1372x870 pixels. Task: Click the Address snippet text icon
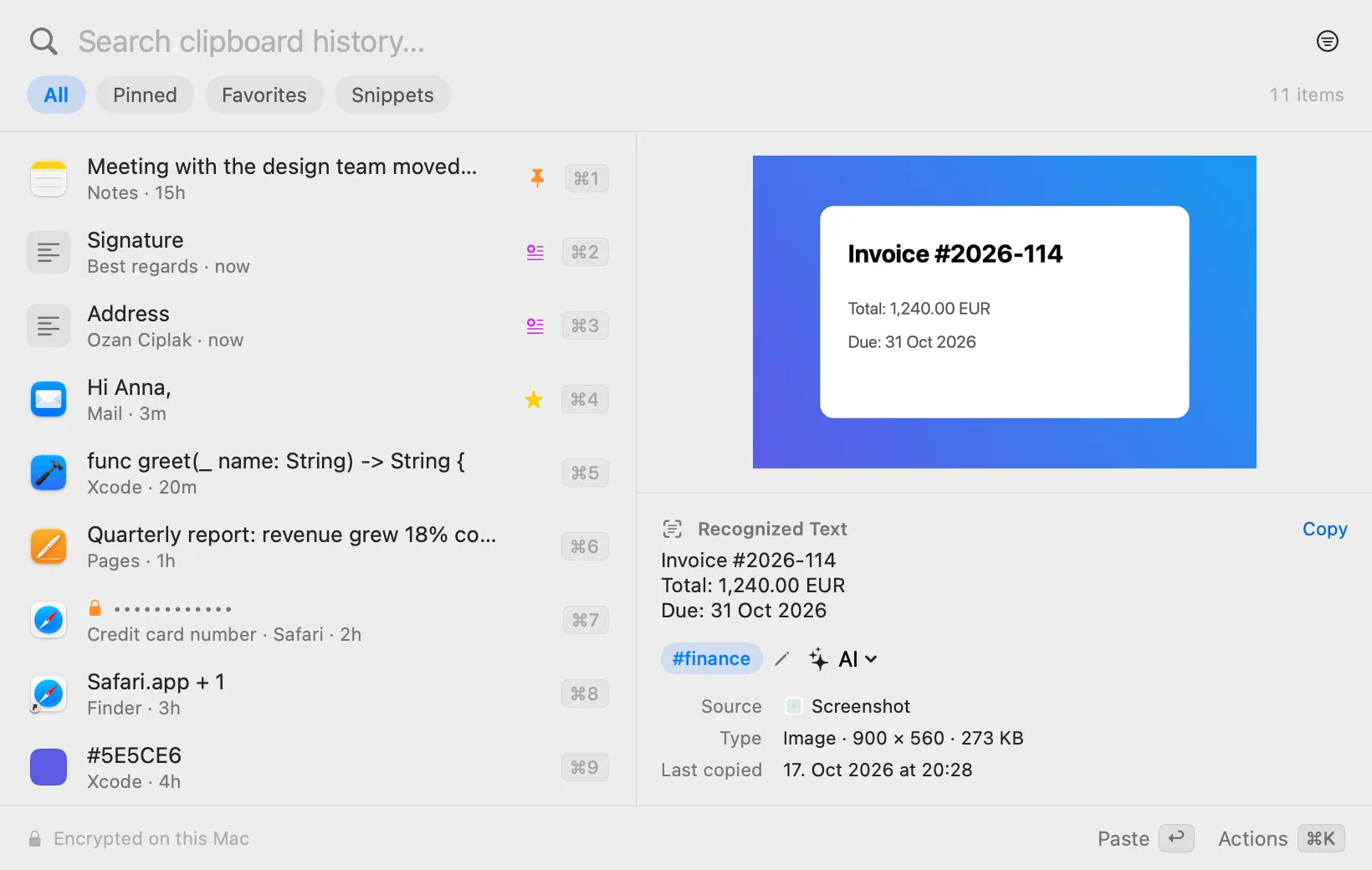pos(49,326)
